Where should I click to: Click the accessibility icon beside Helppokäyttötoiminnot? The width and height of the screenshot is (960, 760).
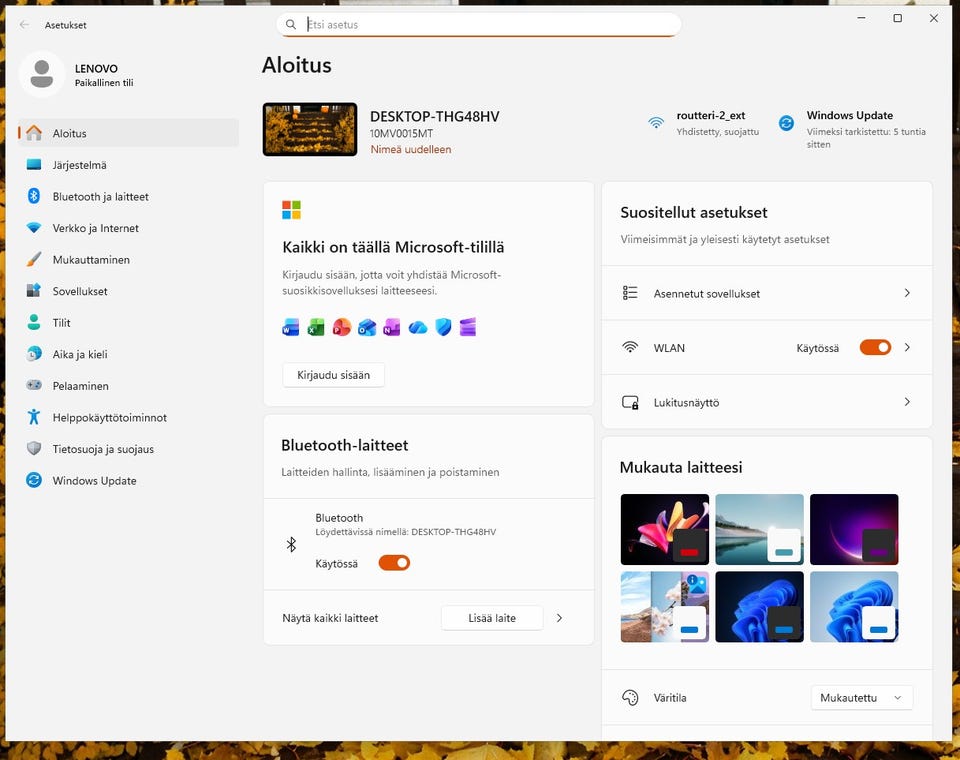[34, 417]
